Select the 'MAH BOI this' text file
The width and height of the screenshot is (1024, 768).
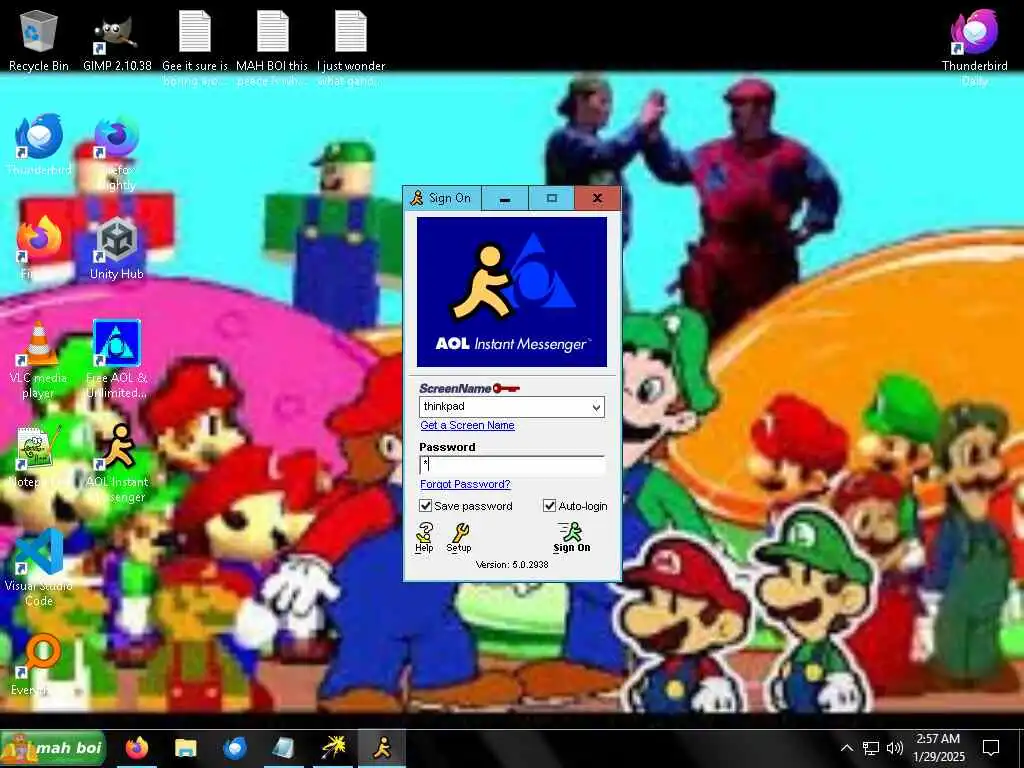[272, 46]
